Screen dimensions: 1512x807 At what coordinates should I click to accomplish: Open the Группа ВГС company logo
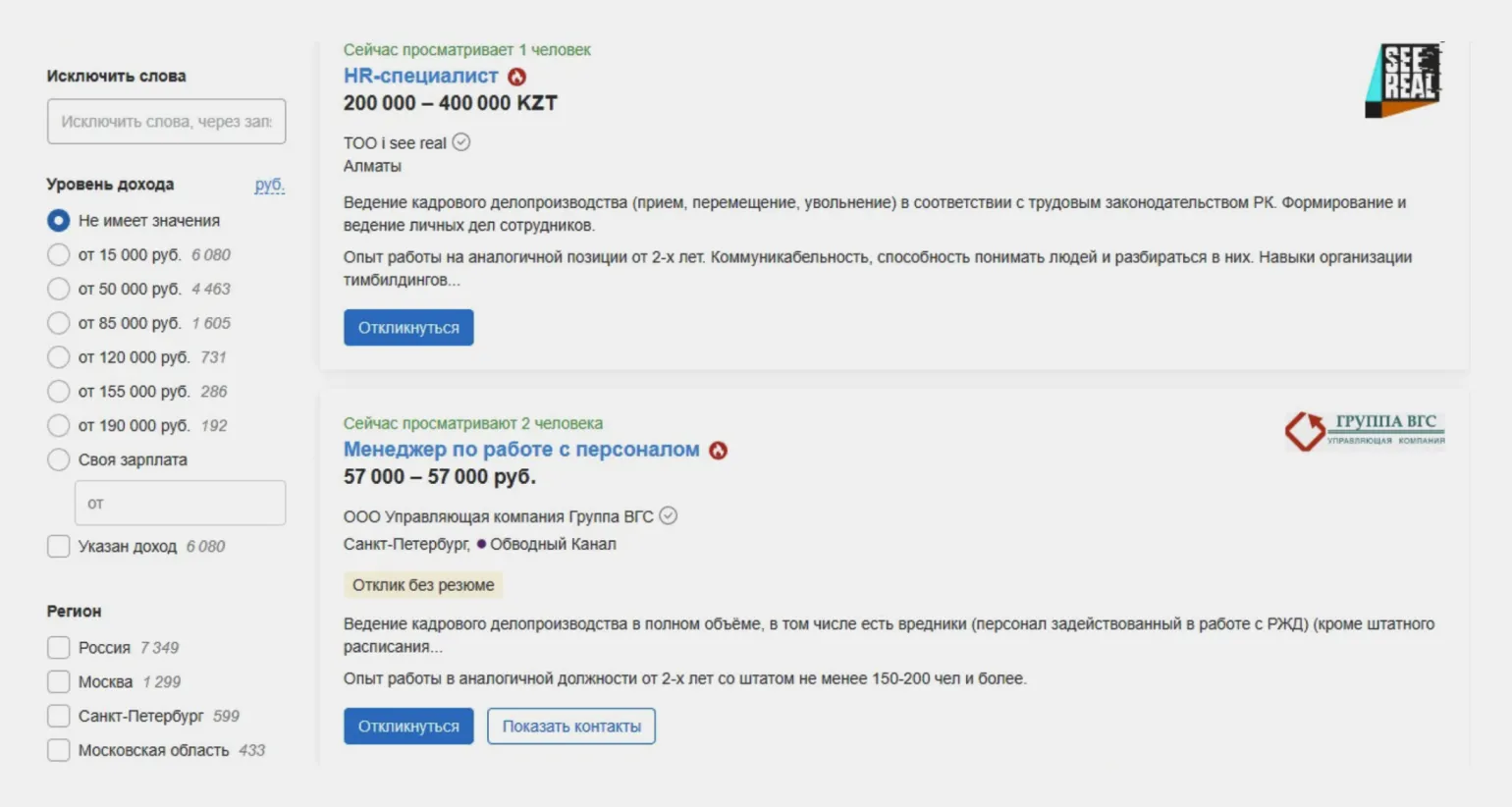coord(1365,431)
